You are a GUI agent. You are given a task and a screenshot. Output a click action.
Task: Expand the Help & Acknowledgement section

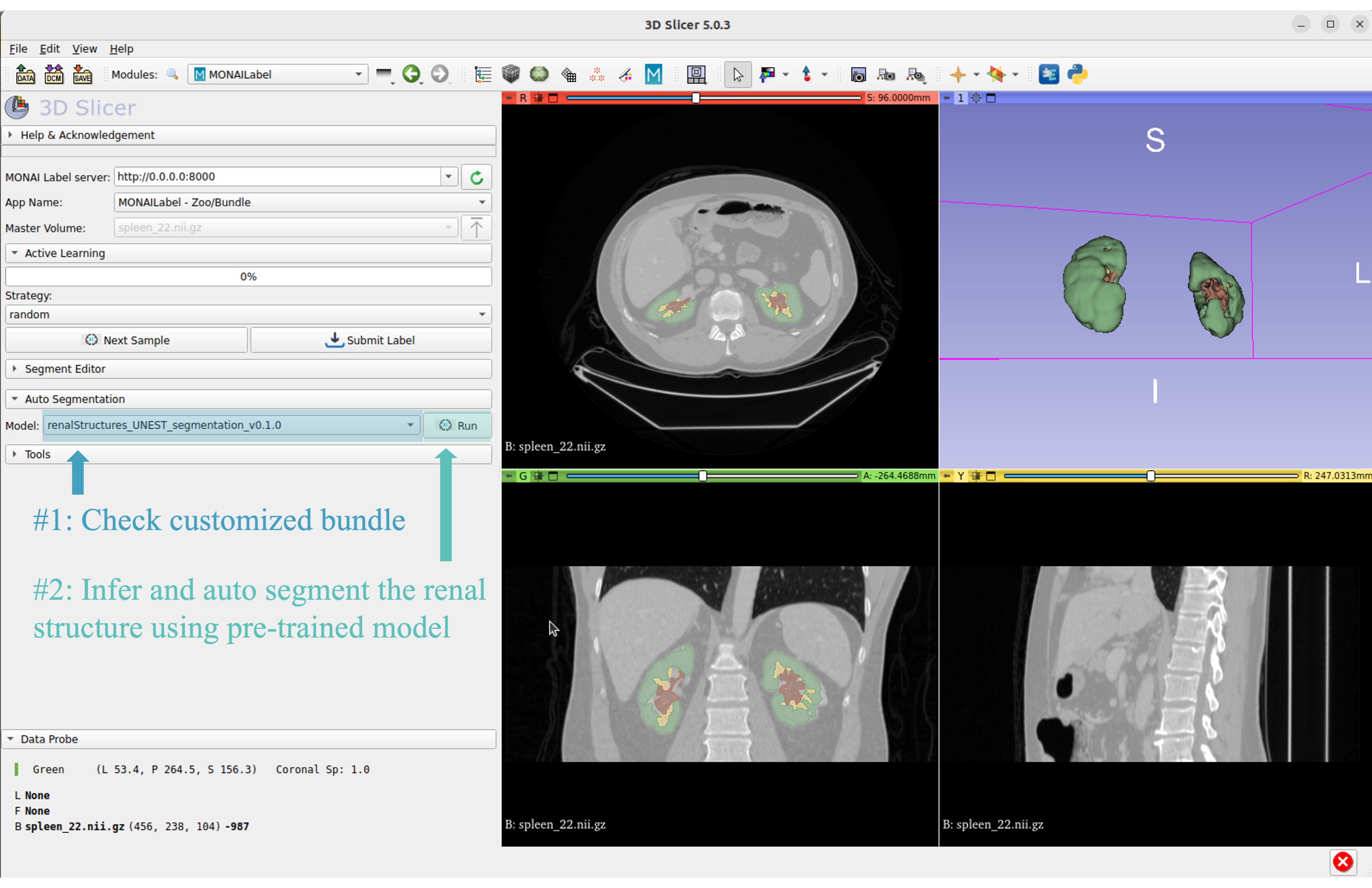click(x=248, y=135)
